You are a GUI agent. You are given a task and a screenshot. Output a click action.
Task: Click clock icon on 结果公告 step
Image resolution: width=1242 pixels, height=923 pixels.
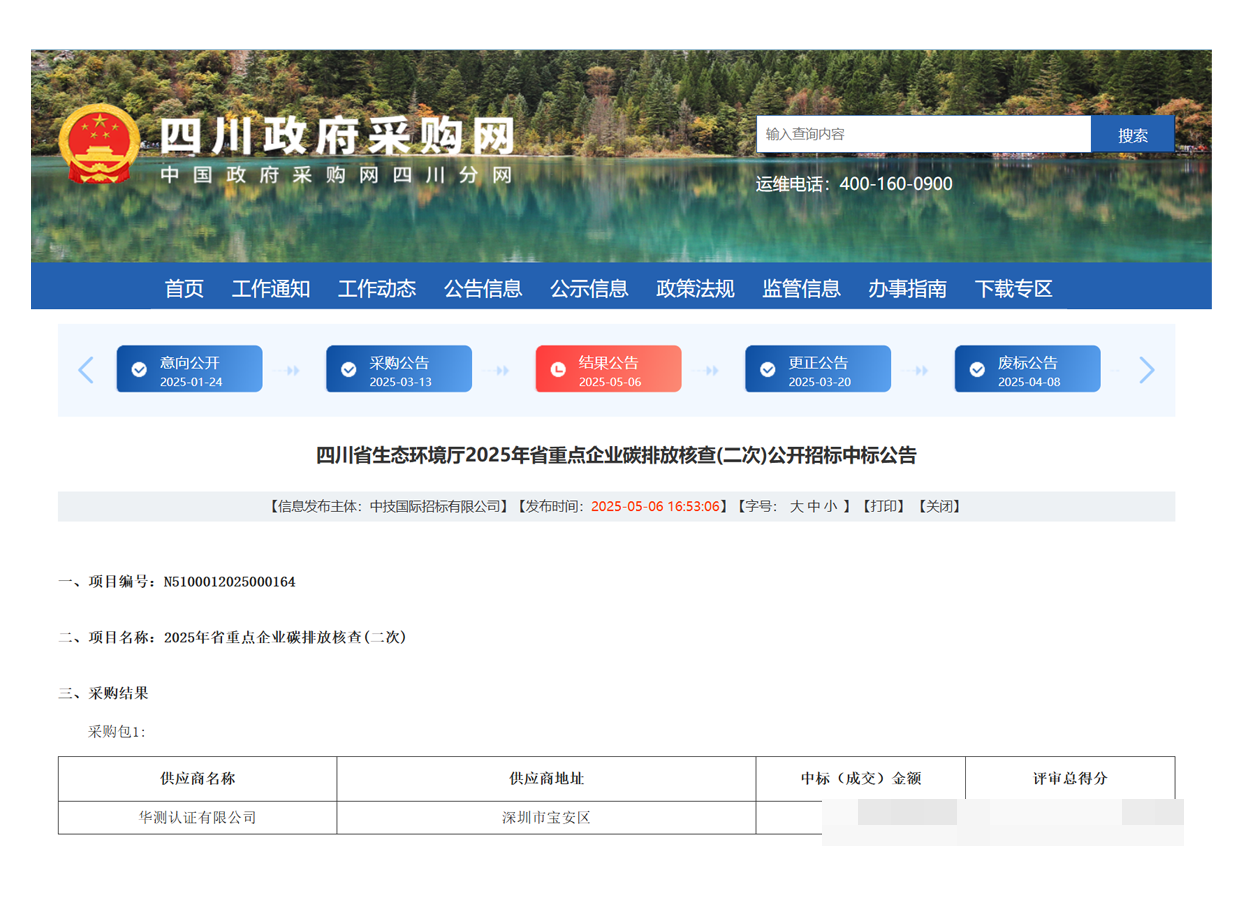tap(558, 369)
